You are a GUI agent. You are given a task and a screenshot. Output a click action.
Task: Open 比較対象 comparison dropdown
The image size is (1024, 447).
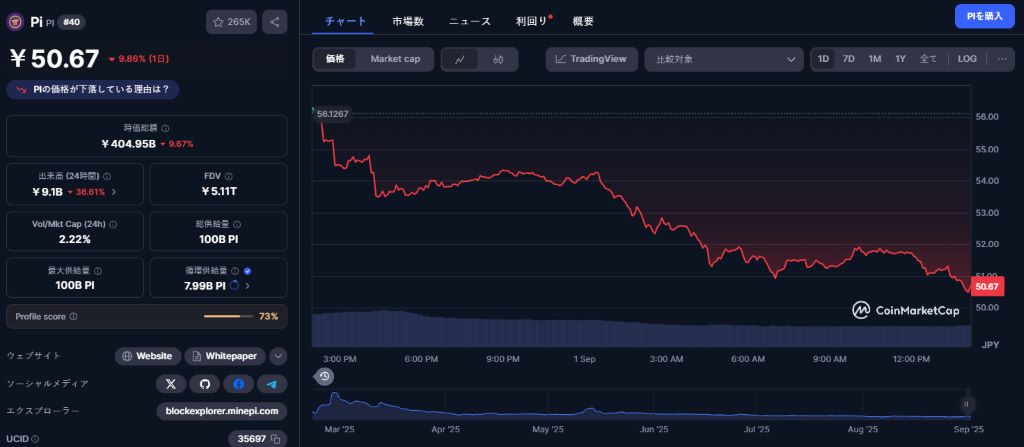[724, 59]
